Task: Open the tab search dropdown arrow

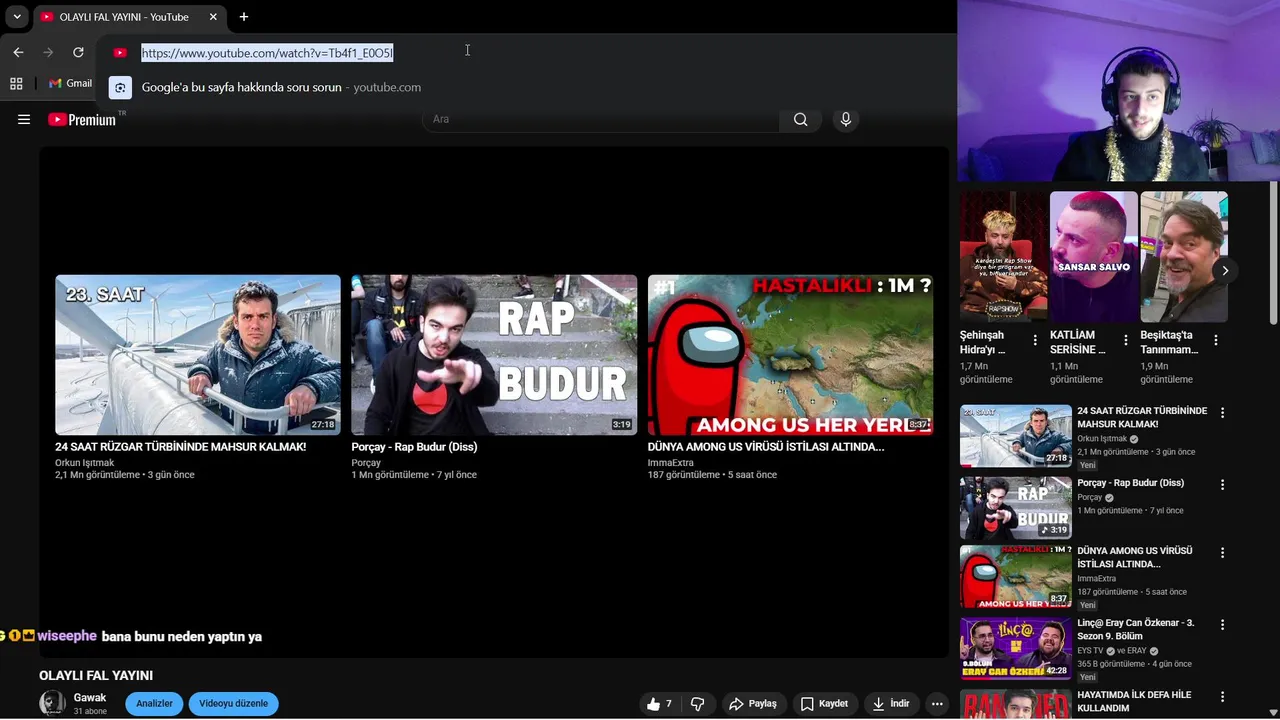Action: coord(17,17)
